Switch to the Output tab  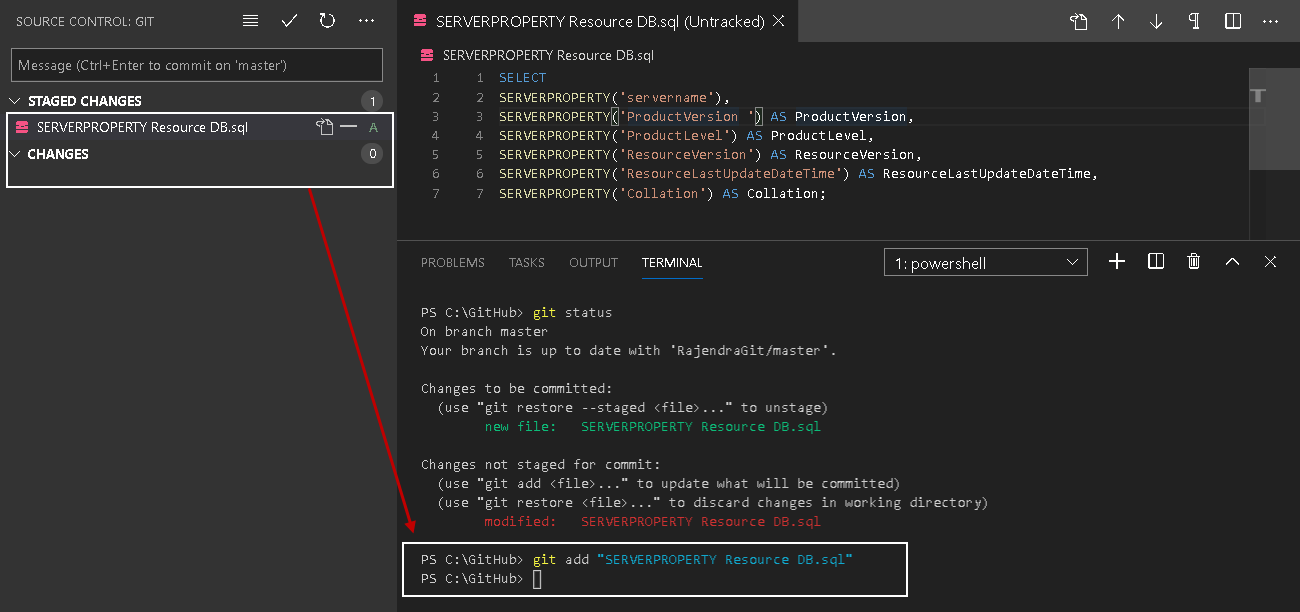tap(593, 263)
